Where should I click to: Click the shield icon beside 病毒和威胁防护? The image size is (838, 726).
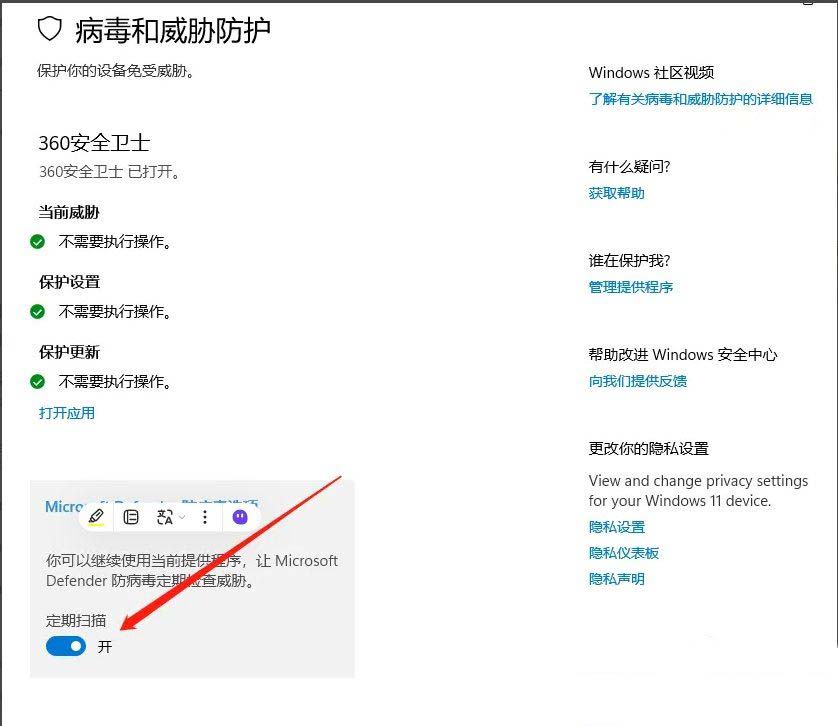pos(50,28)
